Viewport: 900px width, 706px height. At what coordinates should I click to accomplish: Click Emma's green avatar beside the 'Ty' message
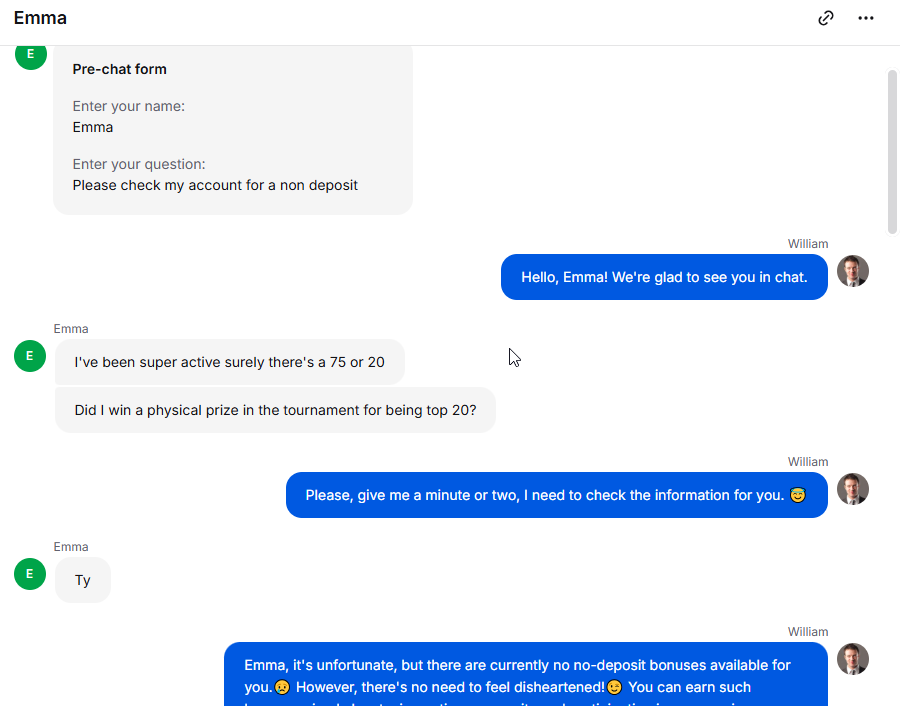[30, 574]
